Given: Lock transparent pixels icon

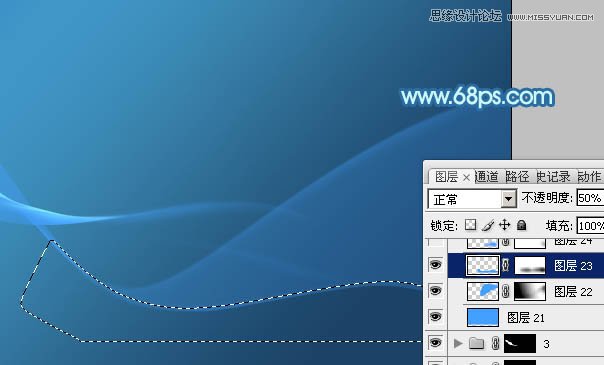Looking at the screenshot, I should click(470, 225).
